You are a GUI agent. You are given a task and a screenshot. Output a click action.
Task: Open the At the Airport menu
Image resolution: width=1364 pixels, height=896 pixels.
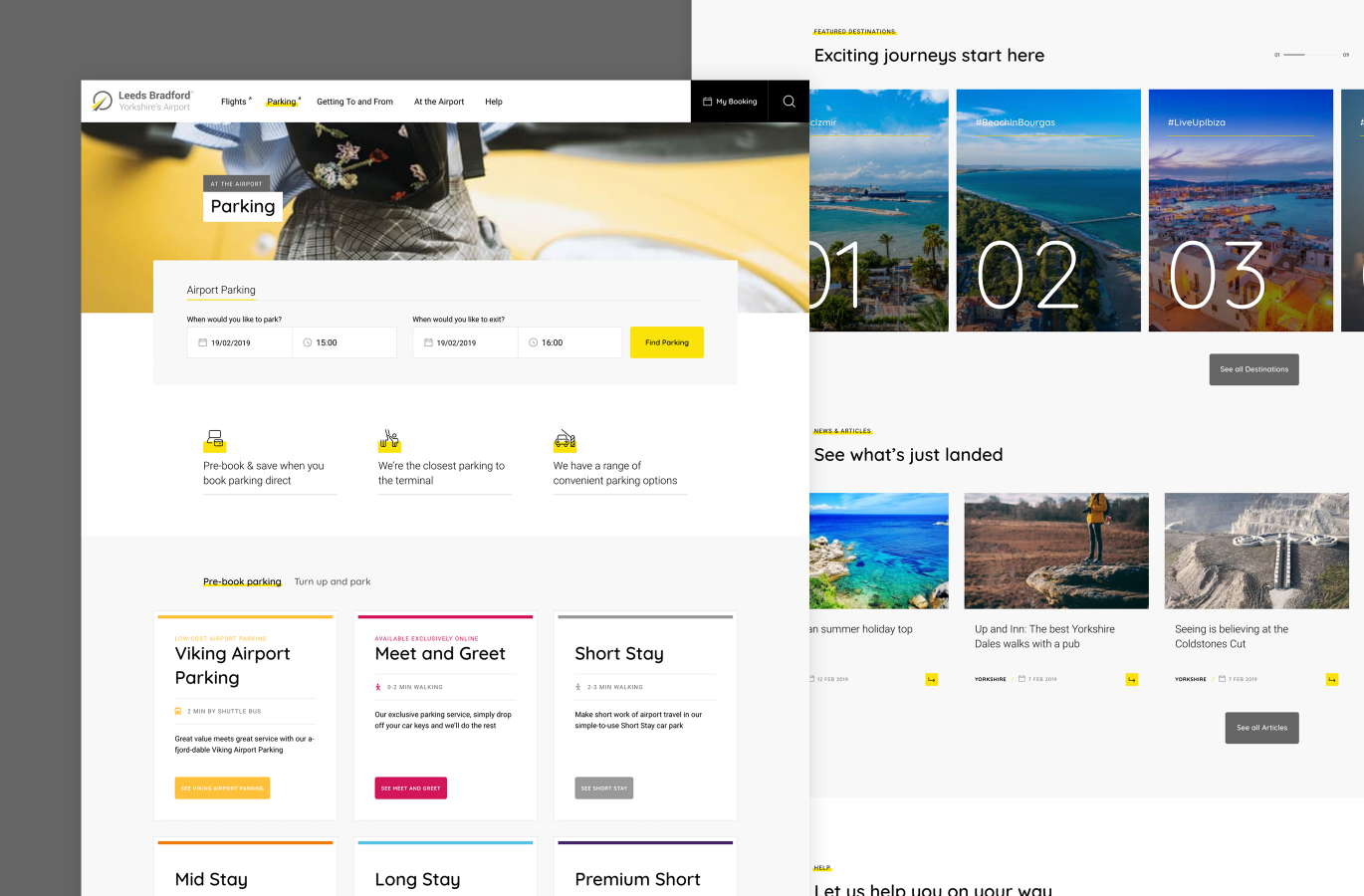pos(439,102)
